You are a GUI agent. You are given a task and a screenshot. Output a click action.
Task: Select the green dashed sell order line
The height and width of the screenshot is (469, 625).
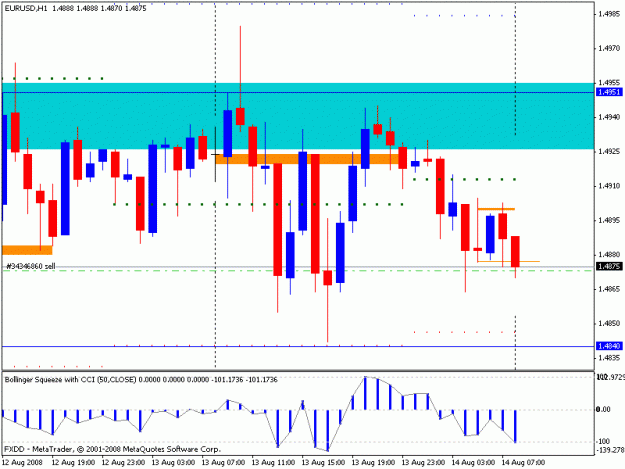[x=298, y=271]
